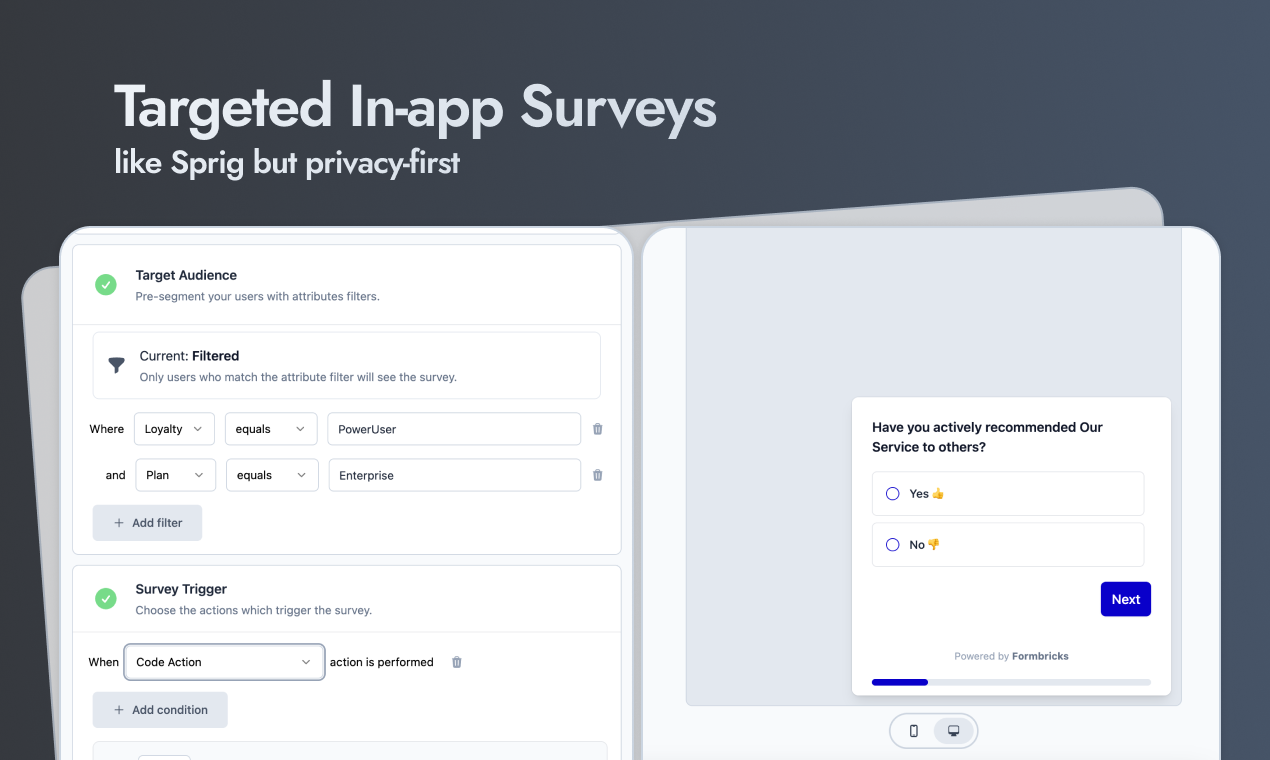Click Target Audience green checkmark icon

click(106, 284)
